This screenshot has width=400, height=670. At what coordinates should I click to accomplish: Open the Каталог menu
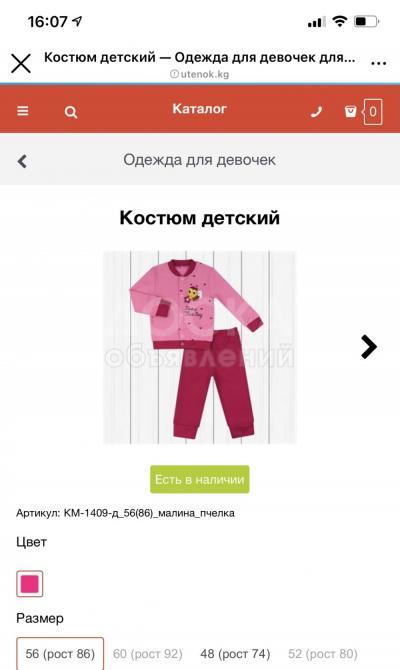click(199, 109)
